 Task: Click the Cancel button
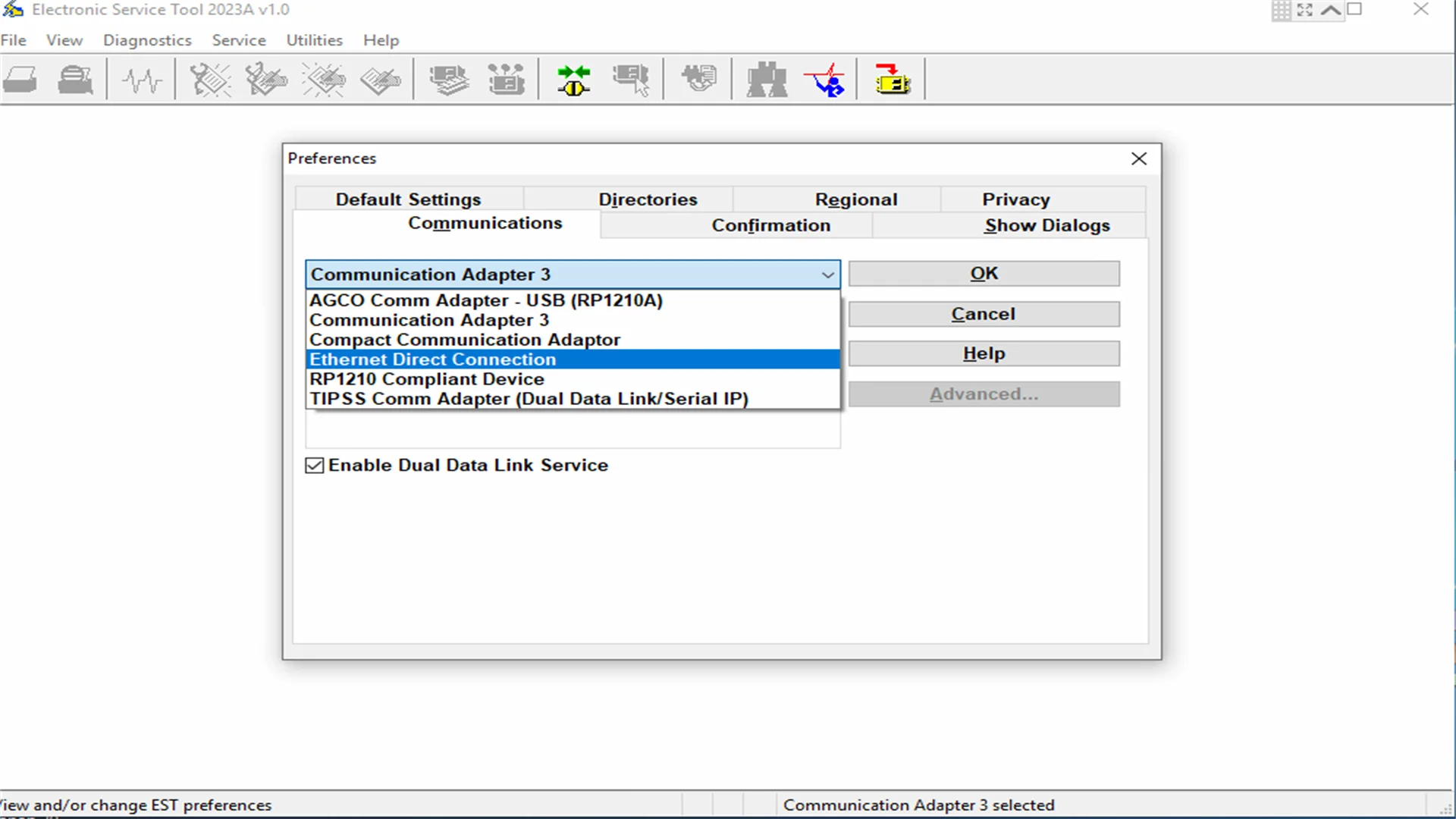pyautogui.click(x=984, y=314)
